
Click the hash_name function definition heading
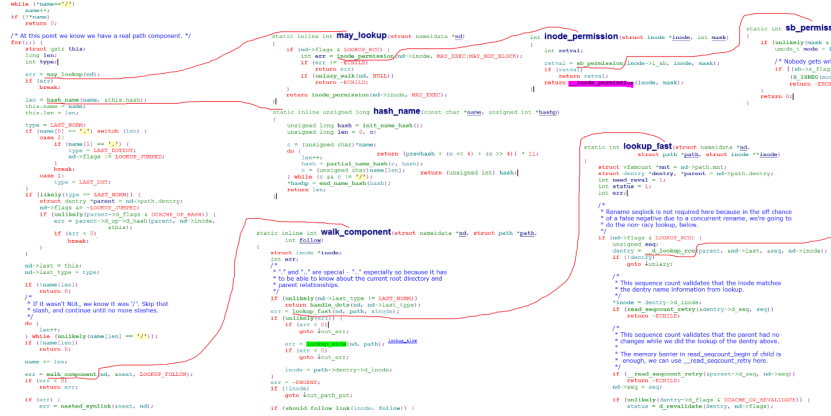397,111
